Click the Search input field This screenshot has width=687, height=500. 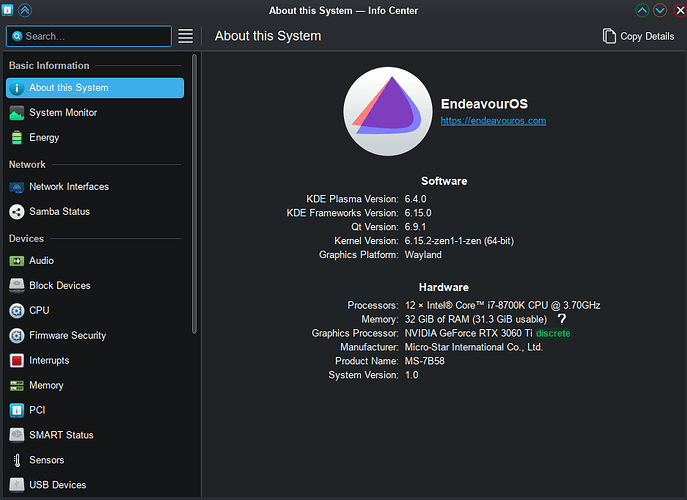96,36
